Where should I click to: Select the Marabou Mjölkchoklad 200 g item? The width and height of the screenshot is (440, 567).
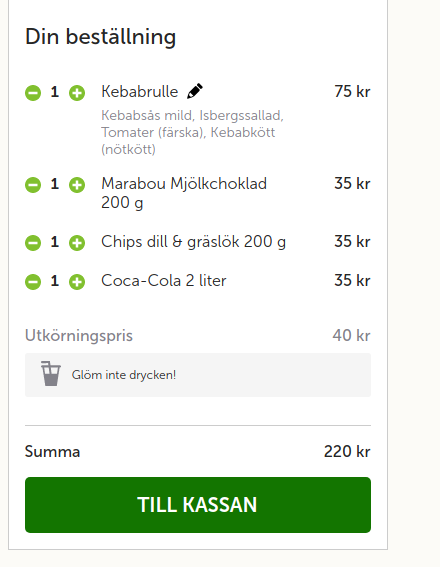[x=184, y=193]
